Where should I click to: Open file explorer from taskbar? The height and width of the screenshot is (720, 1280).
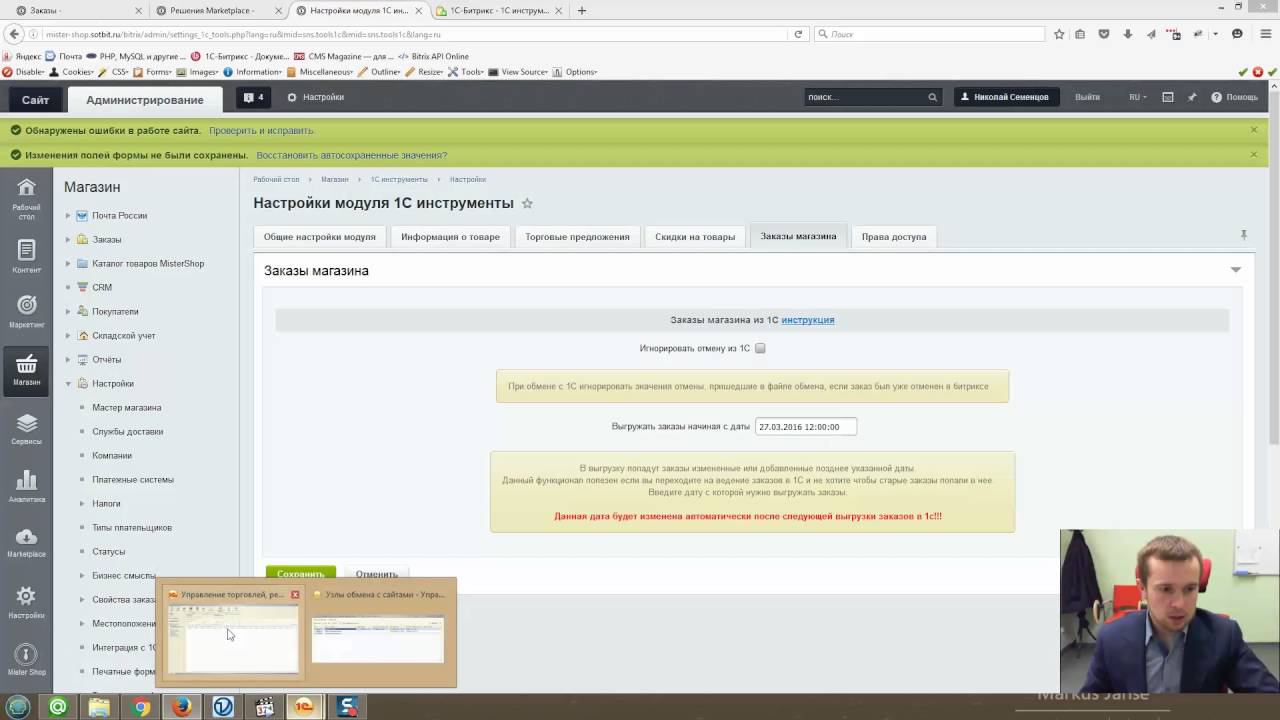pos(99,707)
